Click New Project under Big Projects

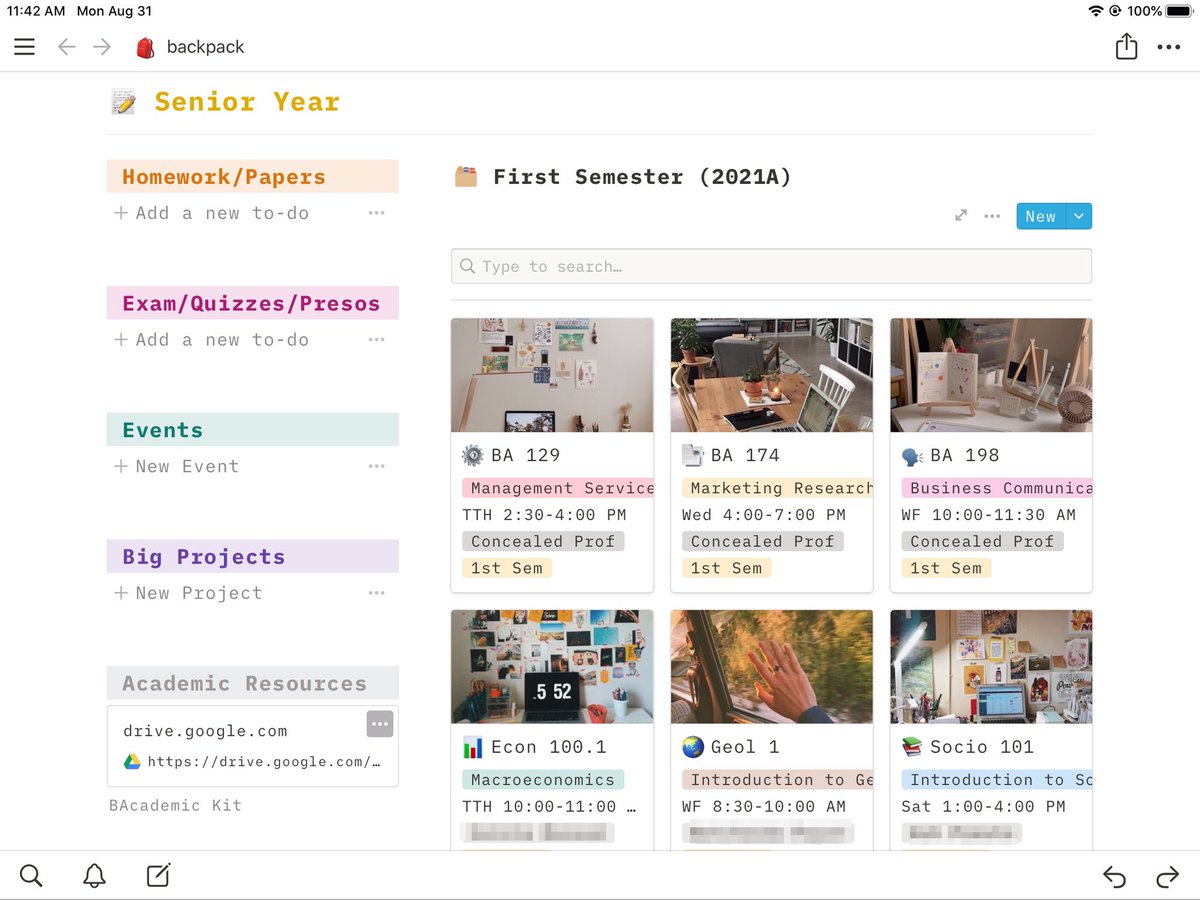(x=188, y=593)
